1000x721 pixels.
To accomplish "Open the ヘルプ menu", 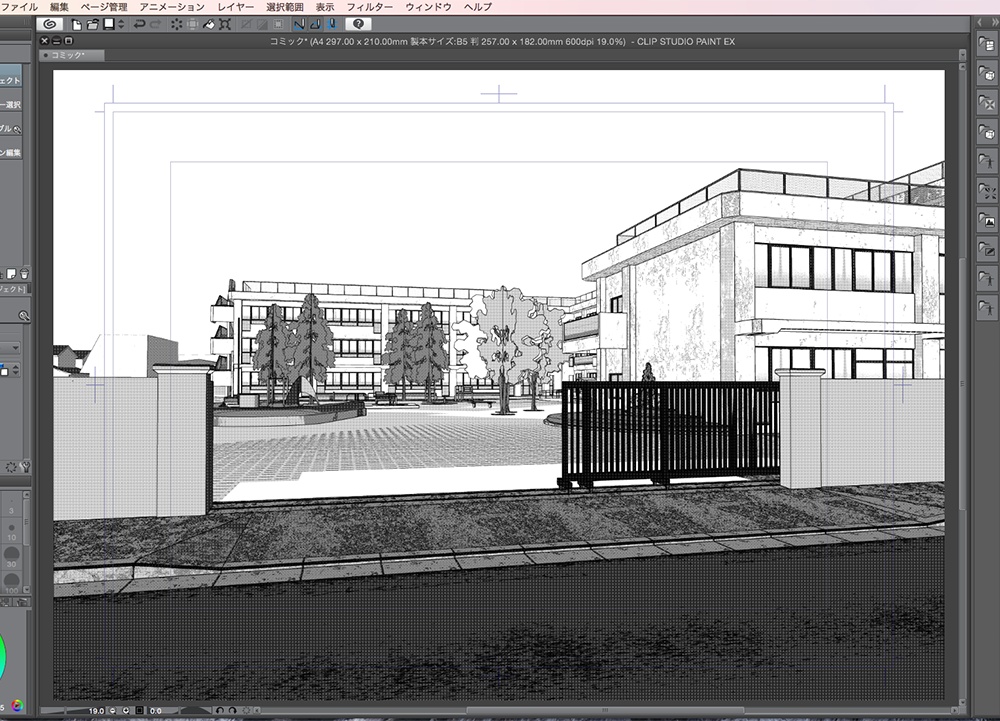I will 478,6.
